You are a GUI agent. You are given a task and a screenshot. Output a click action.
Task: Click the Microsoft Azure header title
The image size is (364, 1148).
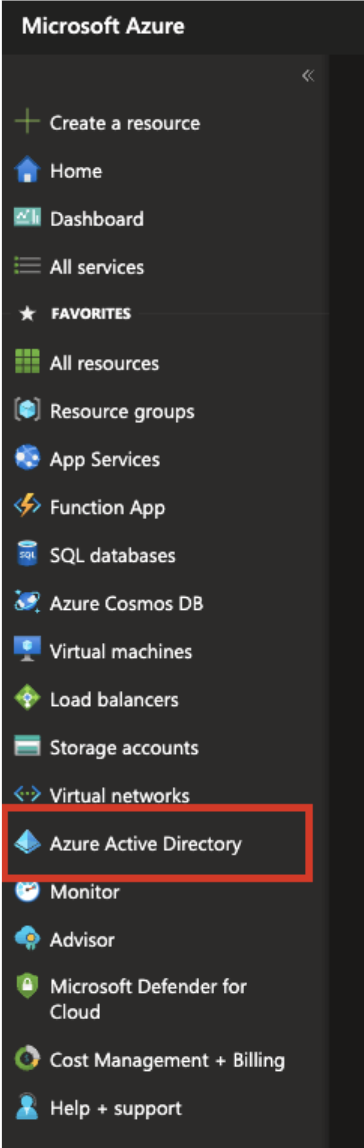click(x=103, y=27)
